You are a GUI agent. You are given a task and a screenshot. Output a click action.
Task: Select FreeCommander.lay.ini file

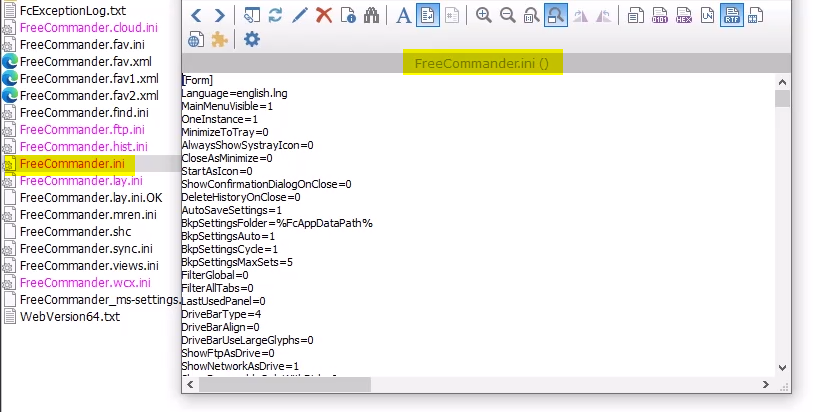click(x=81, y=180)
